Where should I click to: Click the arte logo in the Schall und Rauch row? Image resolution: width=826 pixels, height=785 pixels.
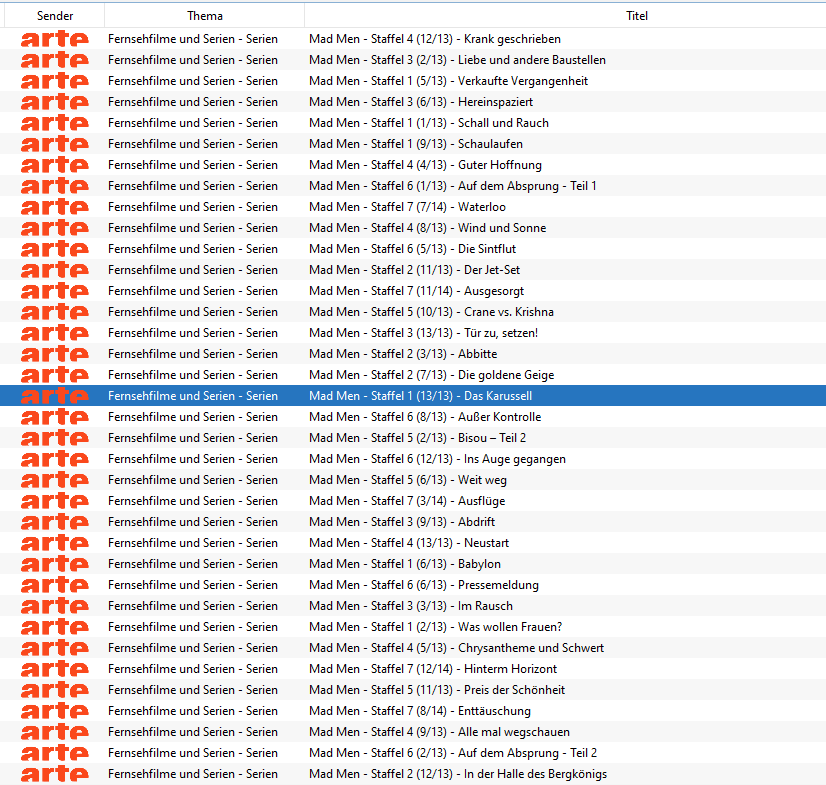(x=55, y=123)
